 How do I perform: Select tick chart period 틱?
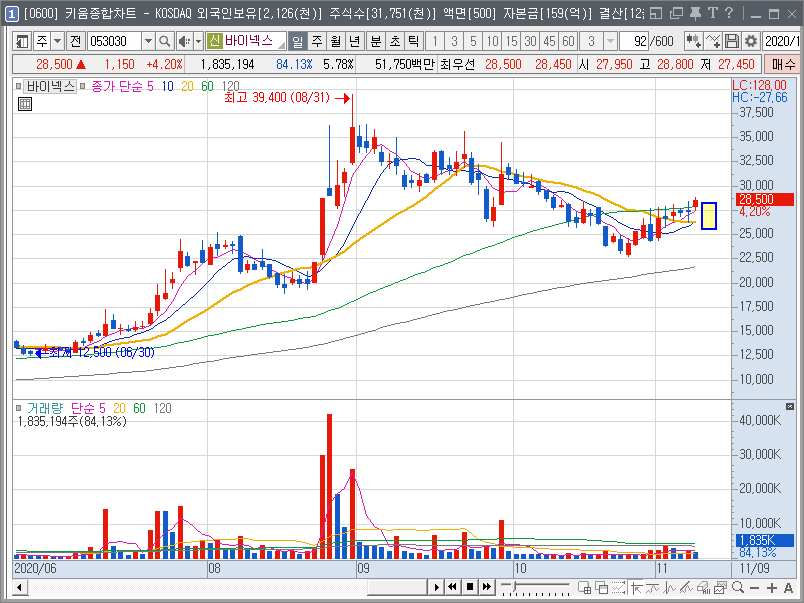[413, 41]
